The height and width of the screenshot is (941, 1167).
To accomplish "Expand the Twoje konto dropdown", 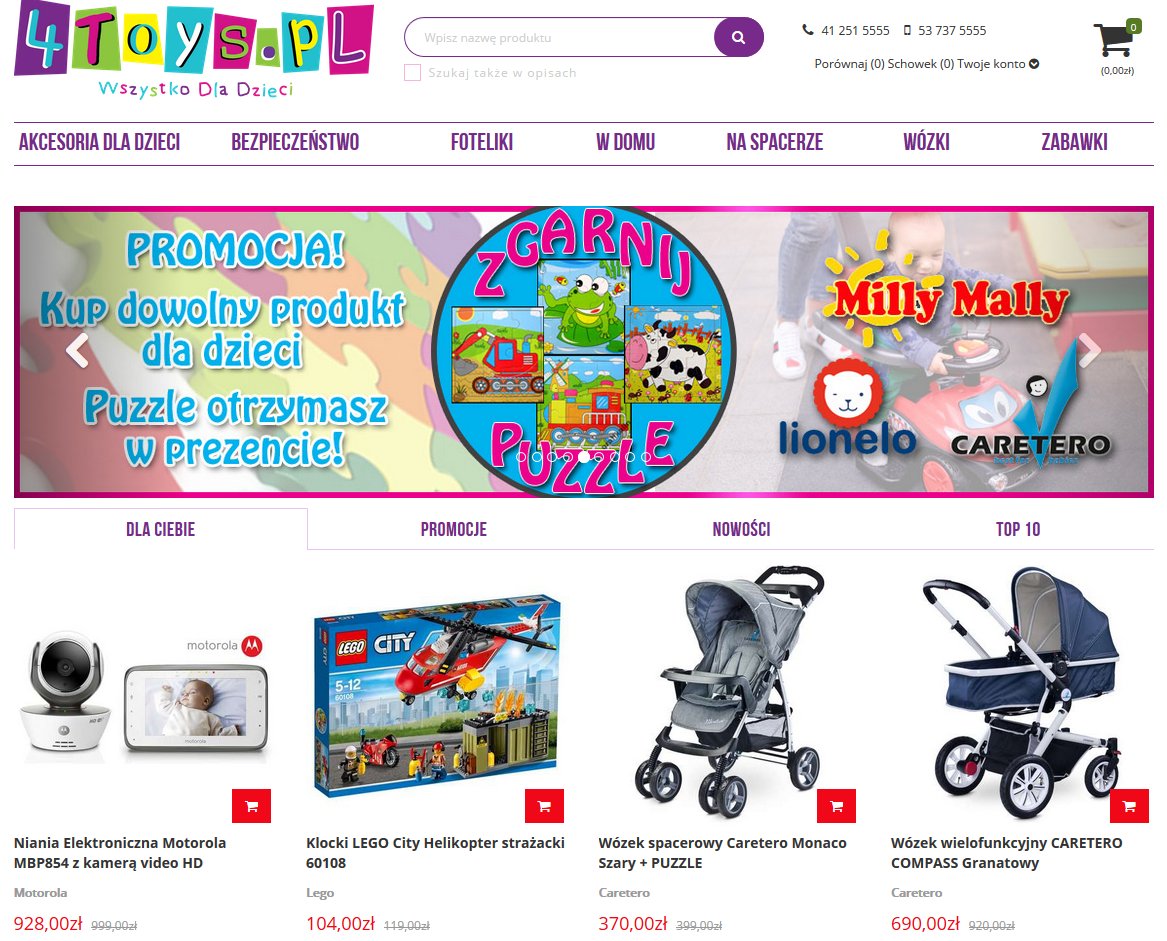I will (x=998, y=64).
